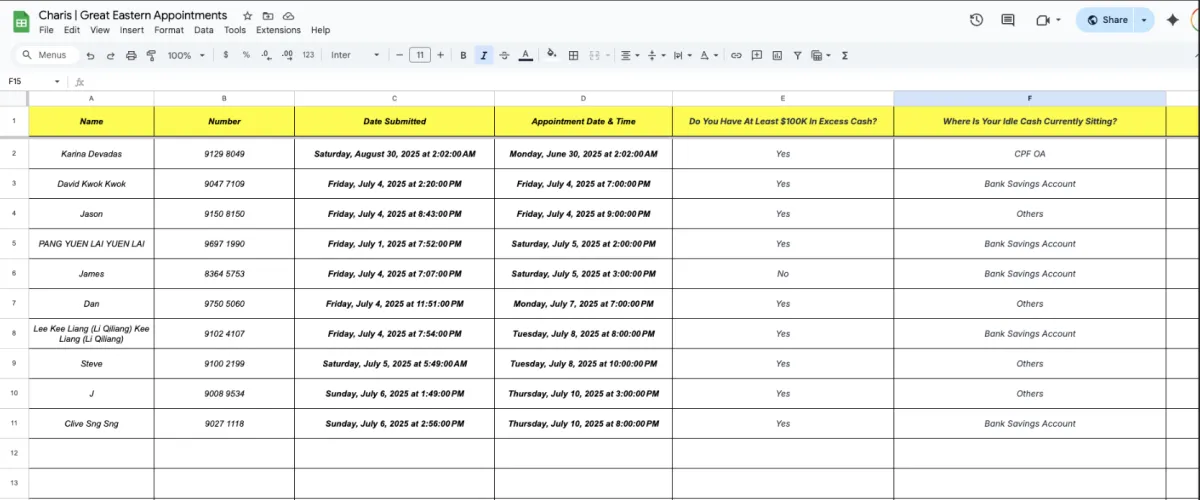Click into the formula bar
1200x500 pixels.
pyautogui.click(x=640, y=81)
